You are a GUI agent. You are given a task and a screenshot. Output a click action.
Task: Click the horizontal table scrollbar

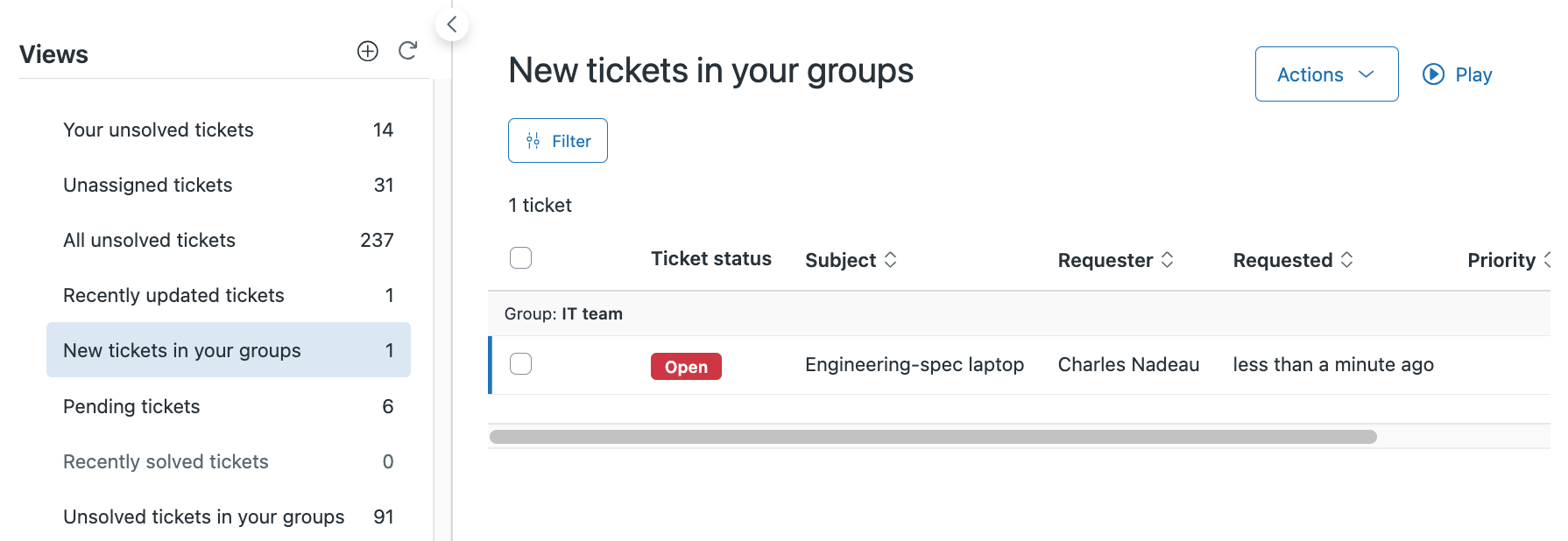[933, 437]
